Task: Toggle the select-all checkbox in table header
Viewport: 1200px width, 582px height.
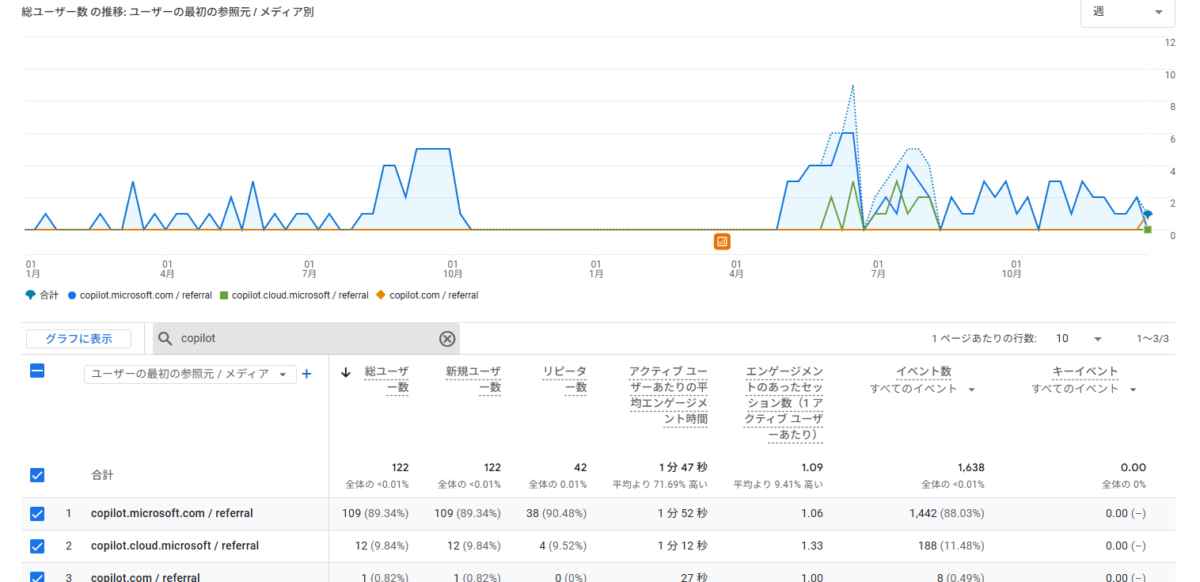Action: 37,371
